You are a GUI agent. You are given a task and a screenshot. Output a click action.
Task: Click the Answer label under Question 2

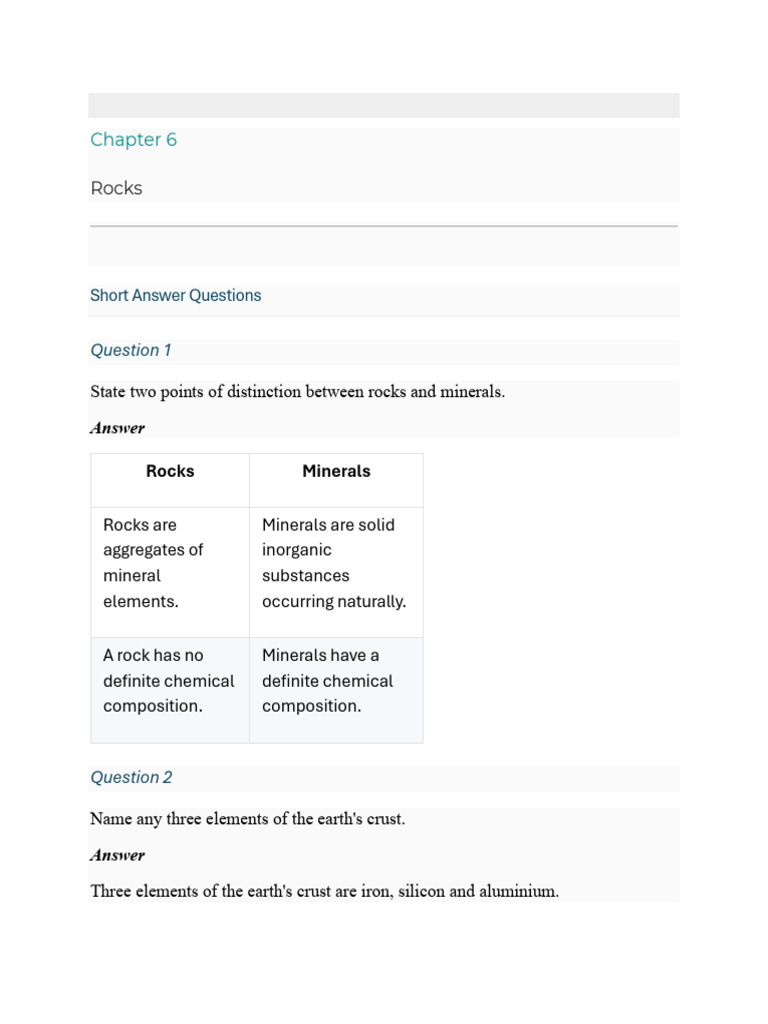pyautogui.click(x=118, y=855)
